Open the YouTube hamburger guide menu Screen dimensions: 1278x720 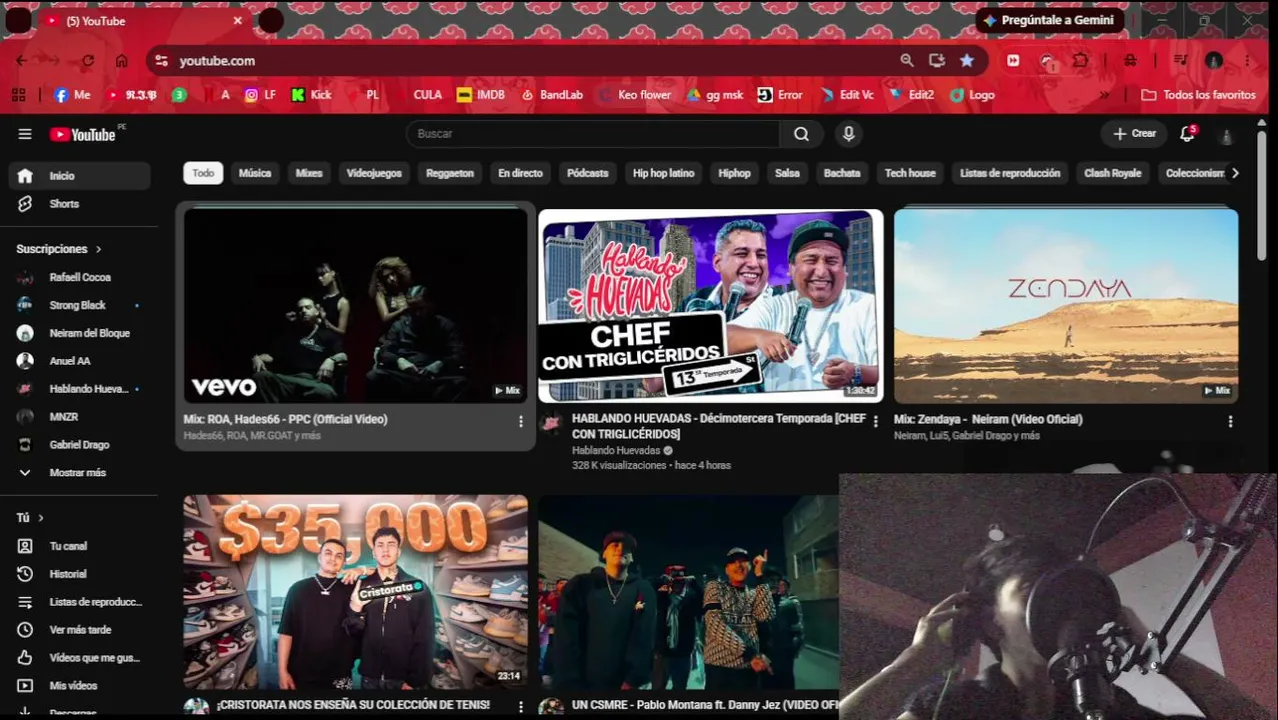pyautogui.click(x=25, y=134)
